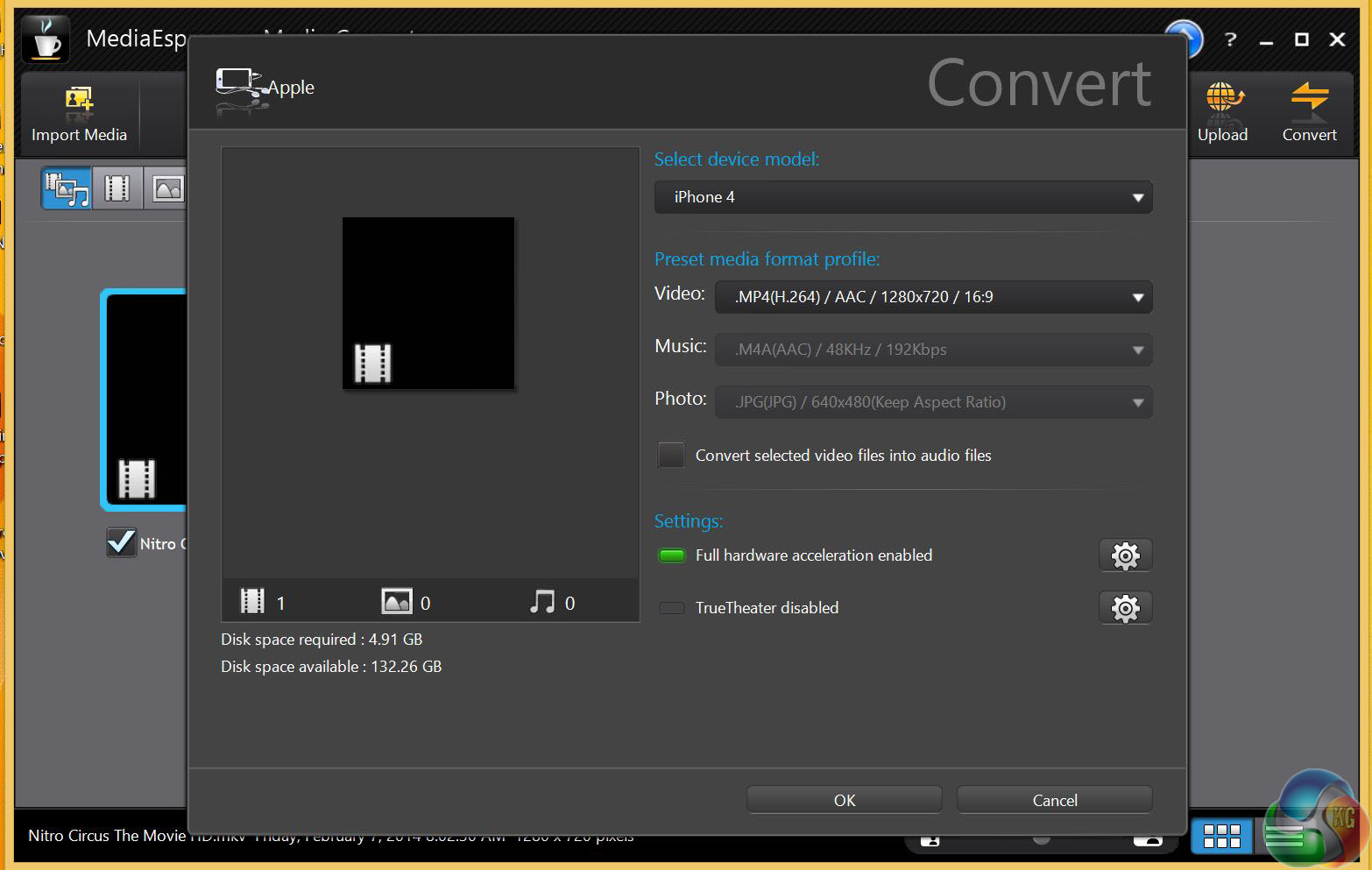Enable convert video files into audio
1372x870 pixels.
click(x=671, y=456)
